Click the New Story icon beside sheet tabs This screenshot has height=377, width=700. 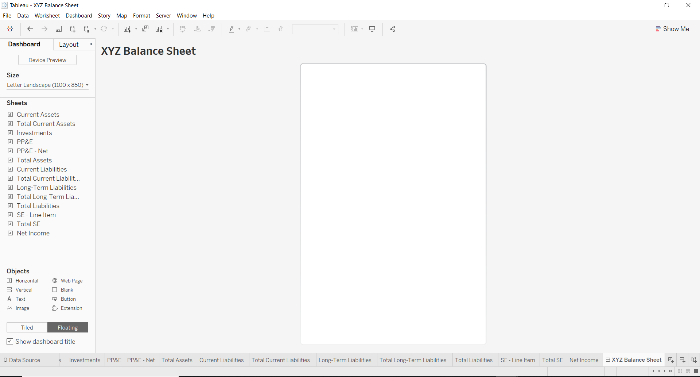pyautogui.click(x=694, y=360)
